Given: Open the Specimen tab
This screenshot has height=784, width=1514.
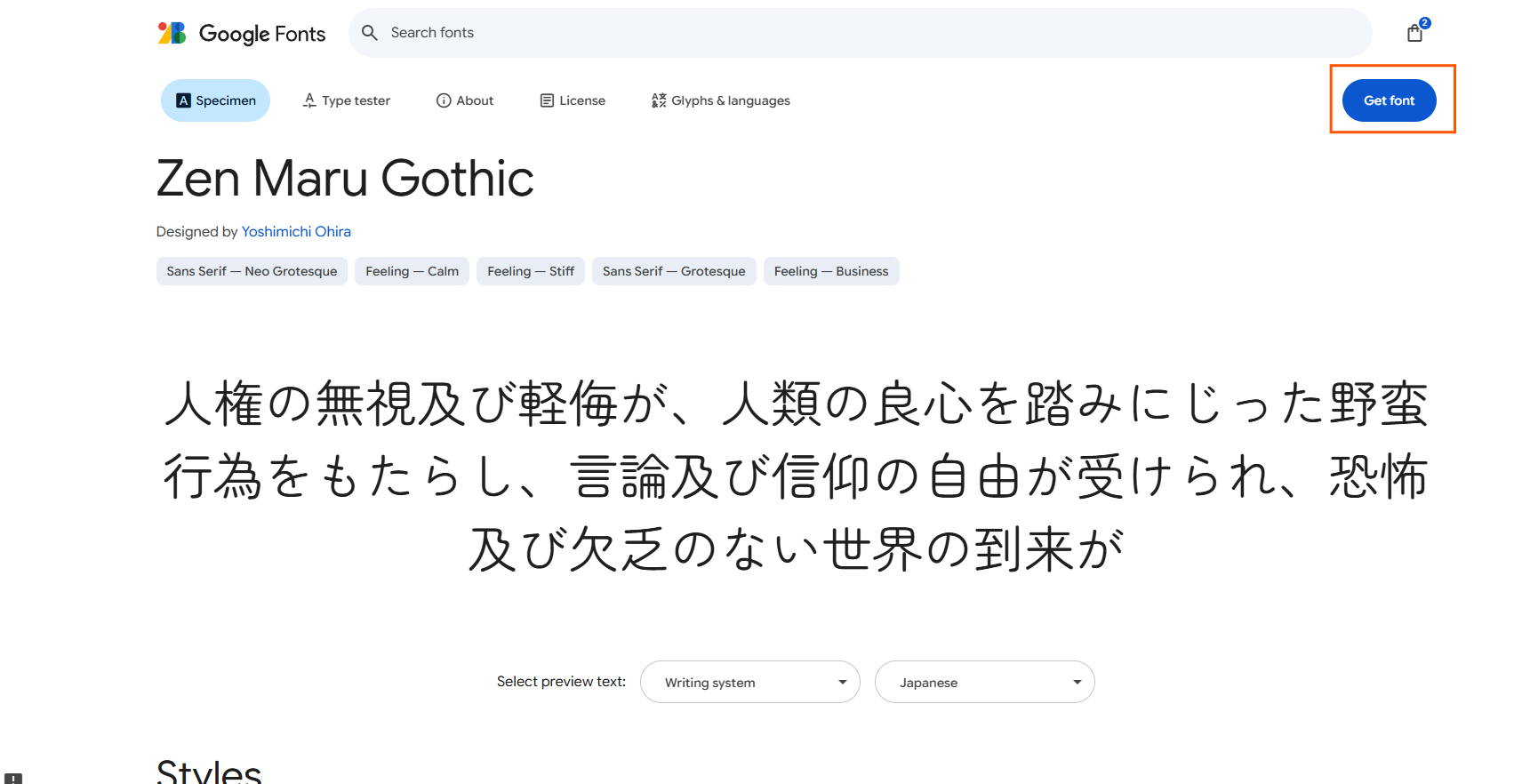Looking at the screenshot, I should tap(215, 100).
